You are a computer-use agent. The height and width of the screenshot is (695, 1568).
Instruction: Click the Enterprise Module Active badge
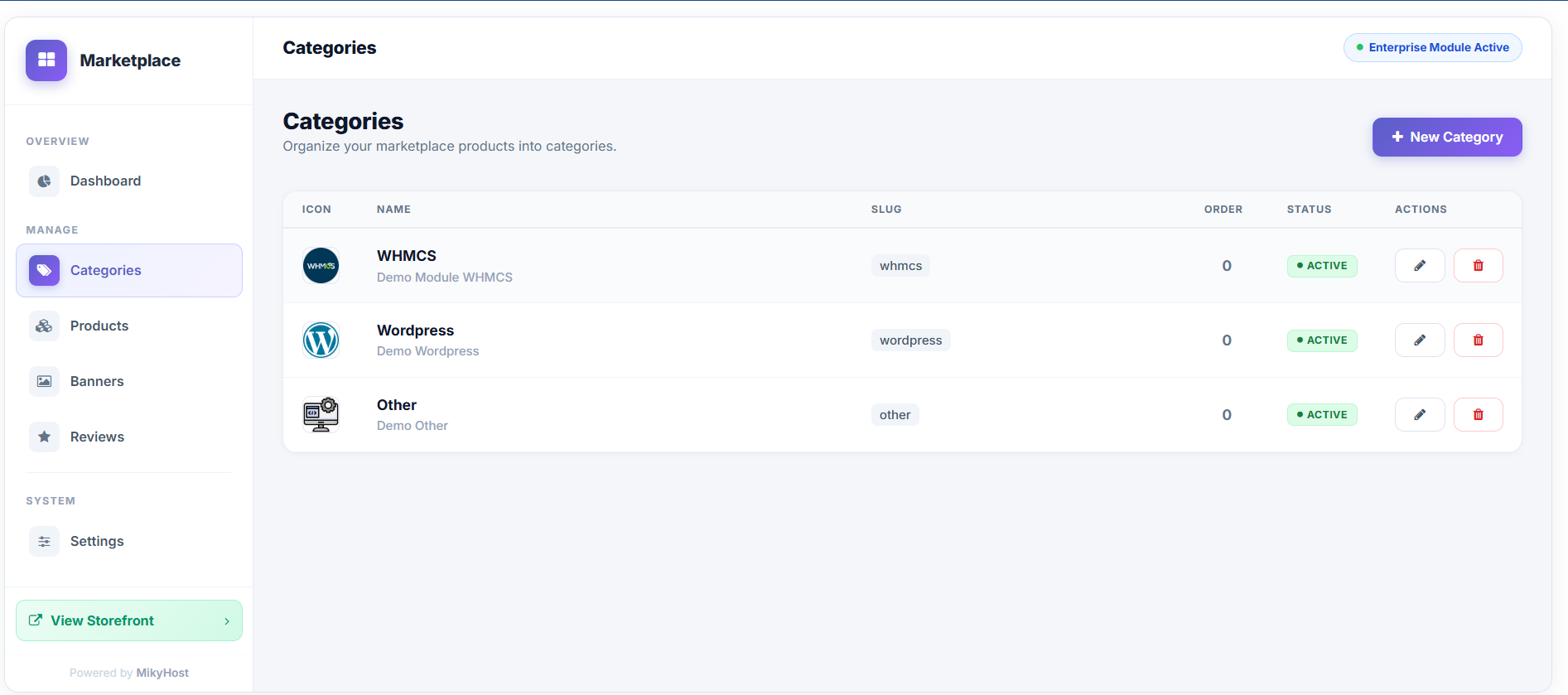pos(1432,47)
